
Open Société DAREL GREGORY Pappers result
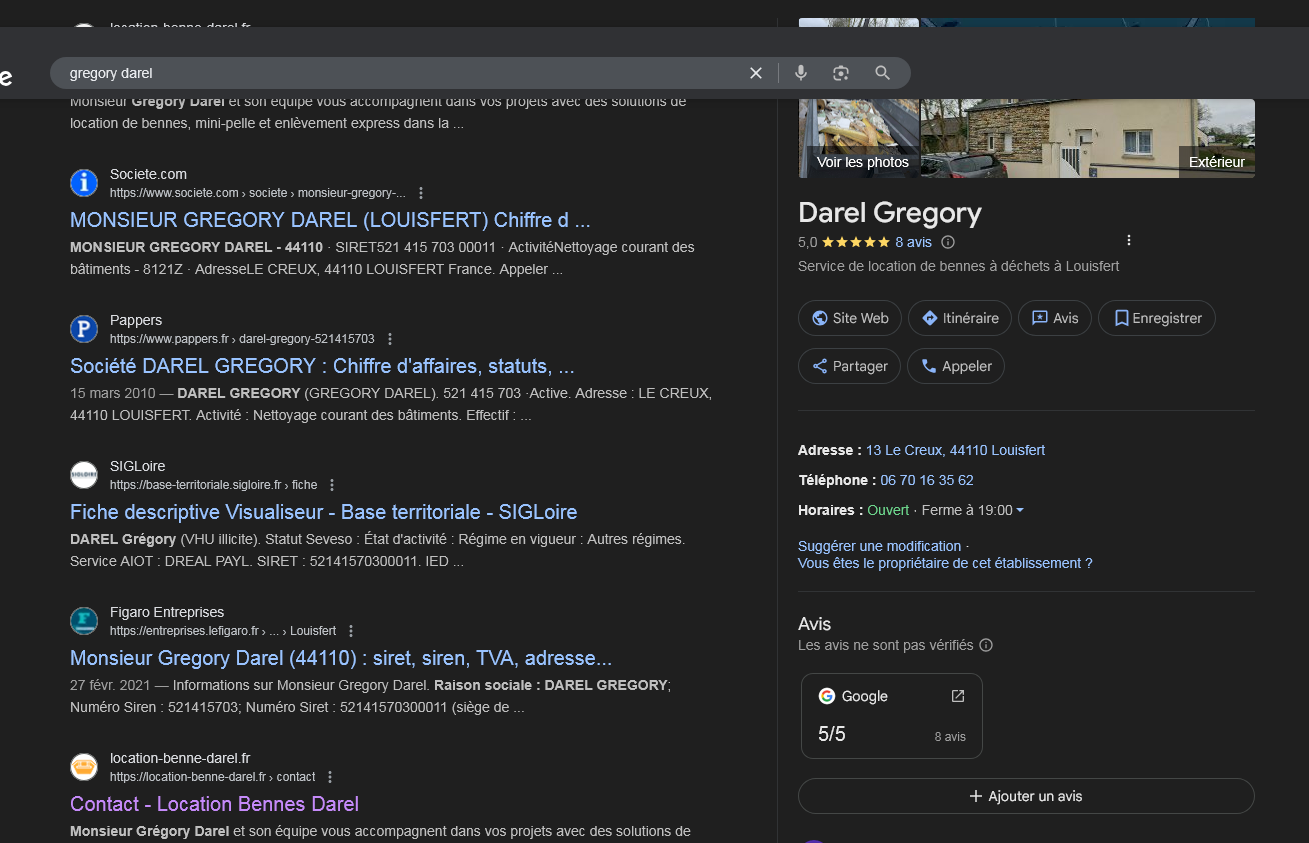pyautogui.click(x=322, y=366)
